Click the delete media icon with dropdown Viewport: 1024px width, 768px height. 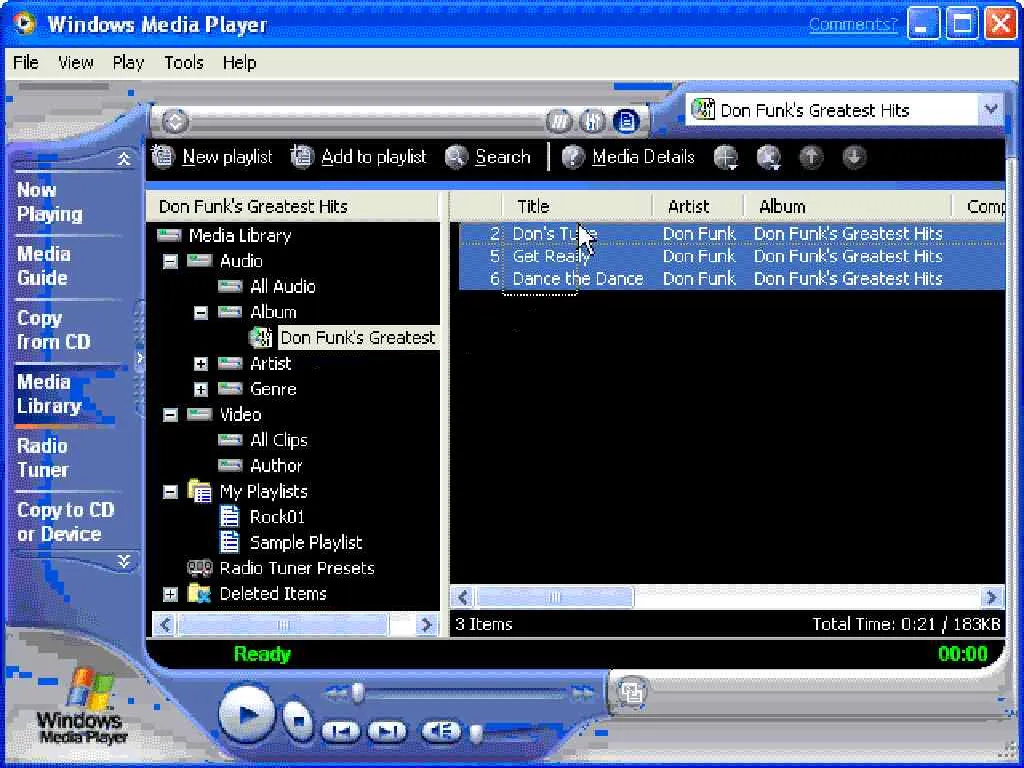click(x=769, y=157)
